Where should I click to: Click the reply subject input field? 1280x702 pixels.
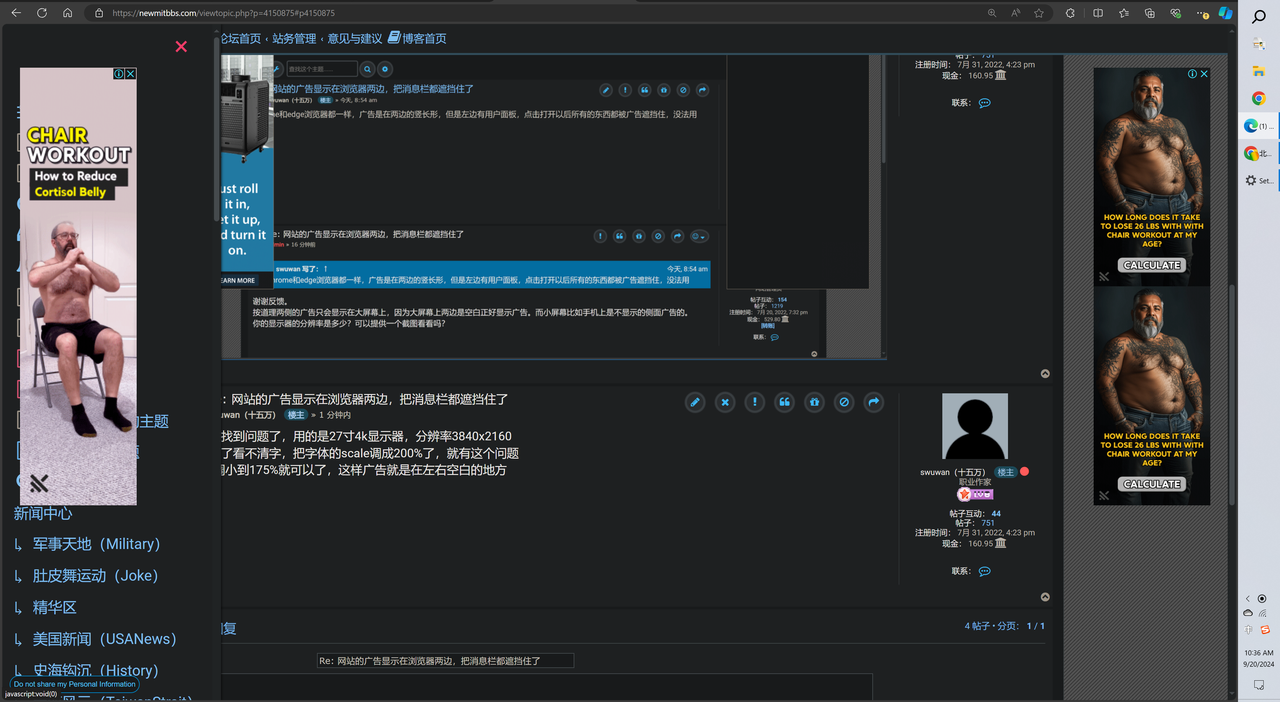[x=445, y=661]
